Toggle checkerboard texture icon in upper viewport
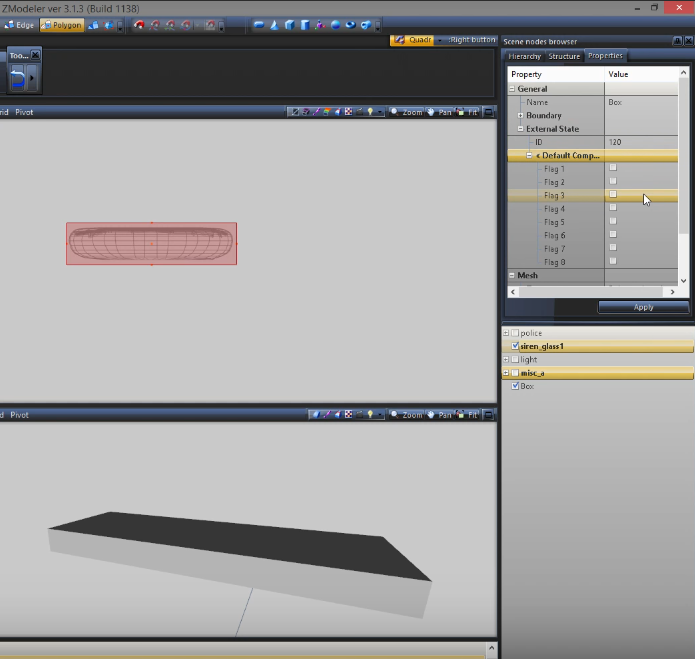The height and width of the screenshot is (659, 695). tap(348, 112)
